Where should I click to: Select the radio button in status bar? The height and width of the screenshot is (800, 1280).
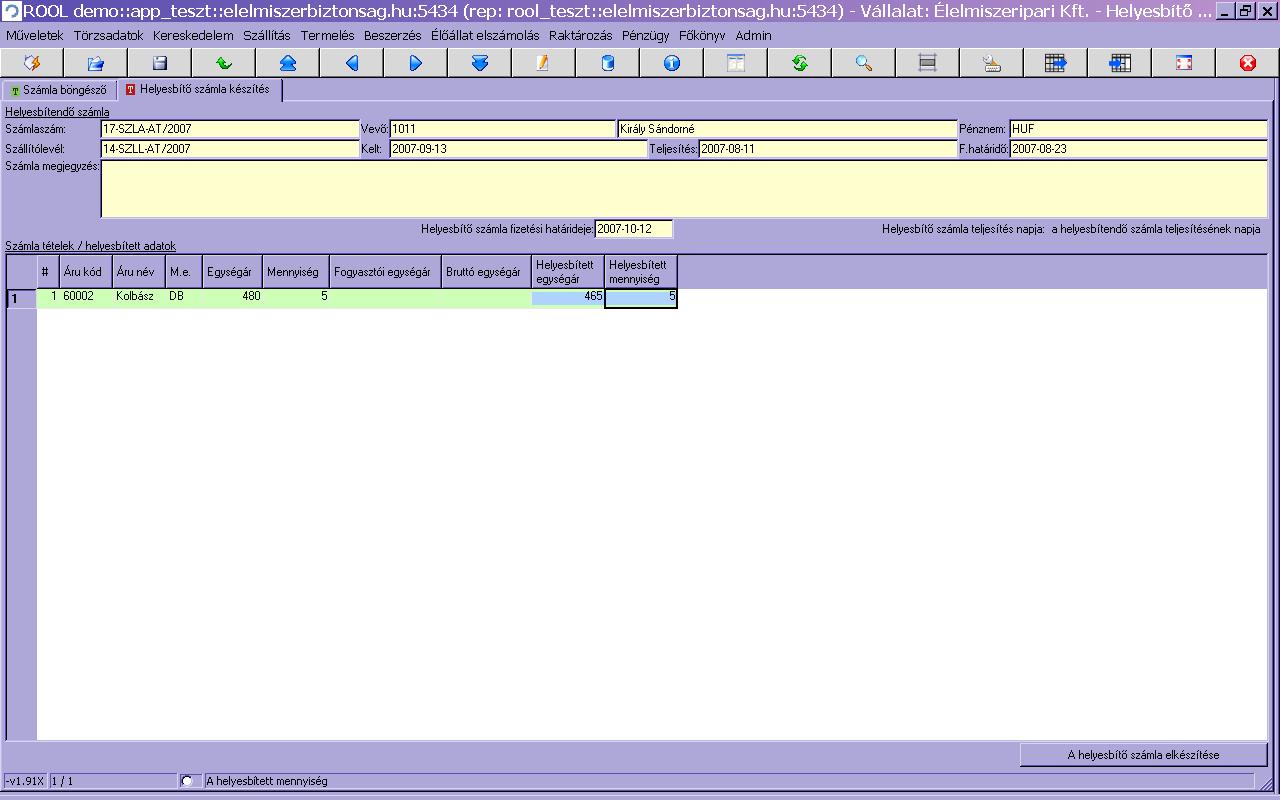(187, 781)
